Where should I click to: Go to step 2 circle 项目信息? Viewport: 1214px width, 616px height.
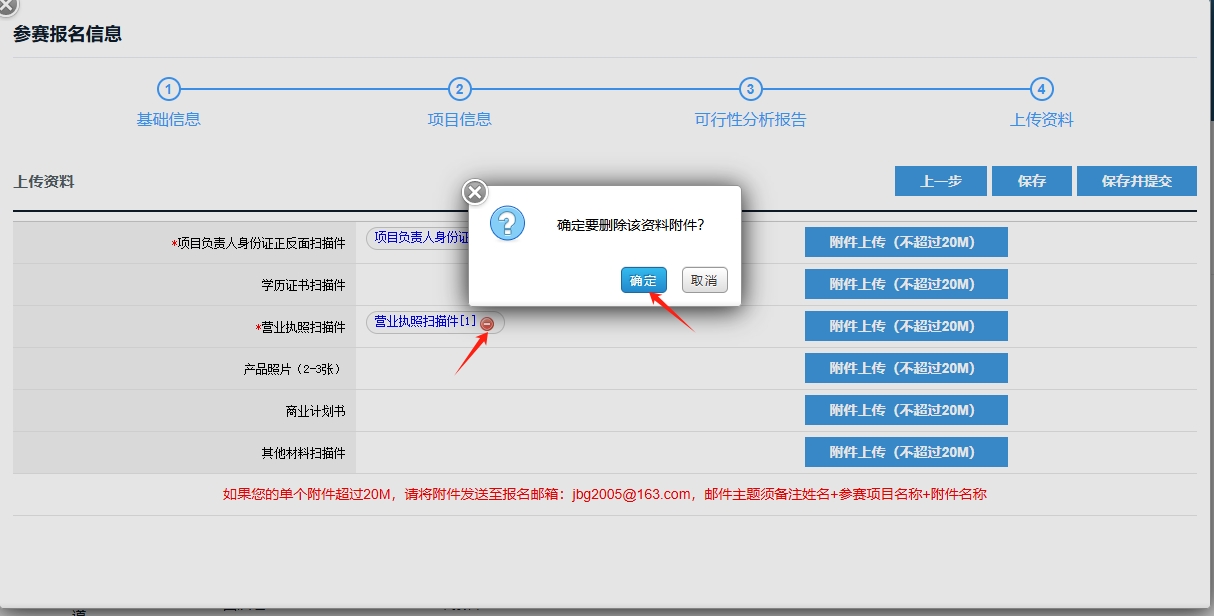pyautogui.click(x=460, y=89)
